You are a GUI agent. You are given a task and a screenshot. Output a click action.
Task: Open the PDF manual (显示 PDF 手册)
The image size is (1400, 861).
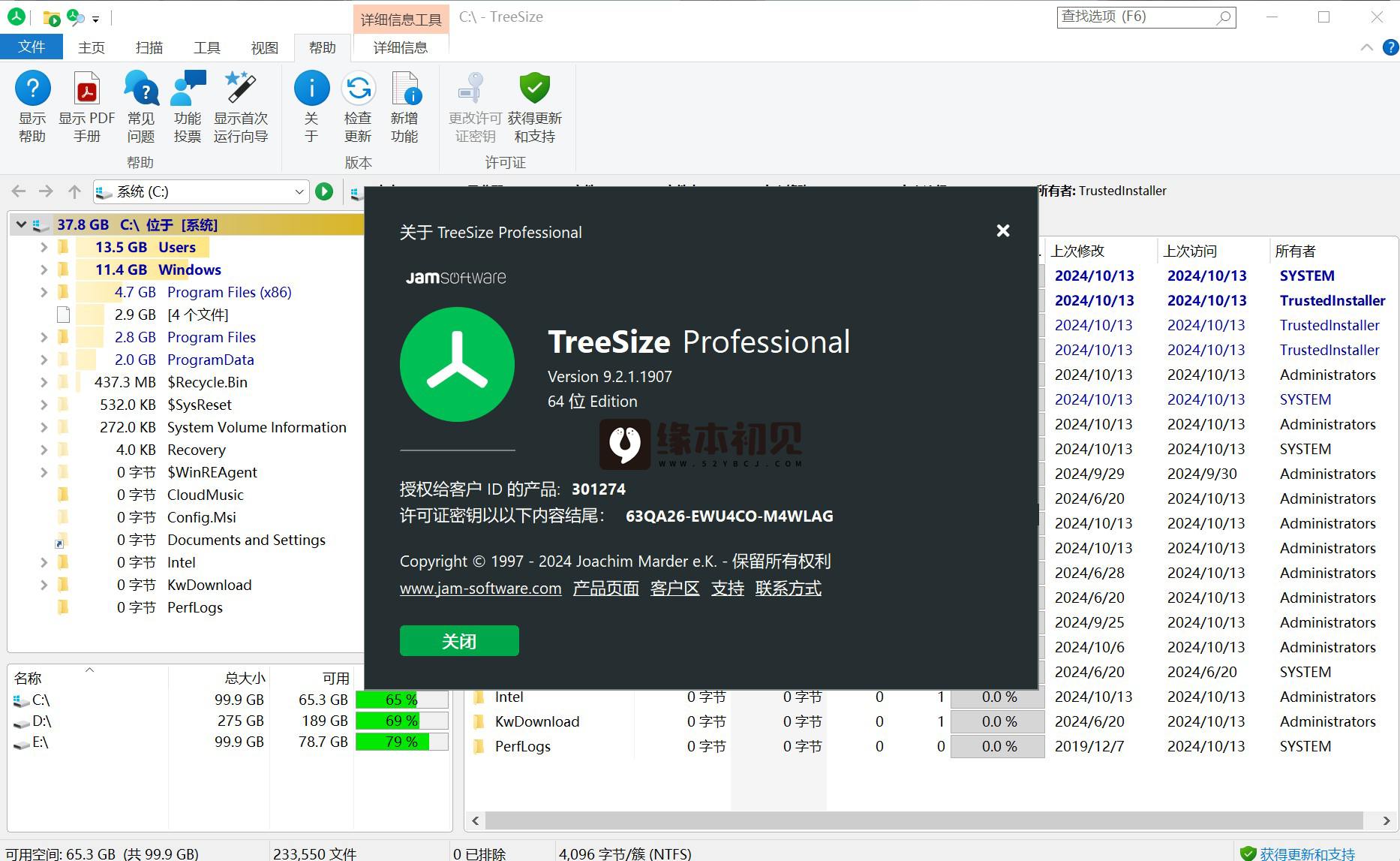87,89
